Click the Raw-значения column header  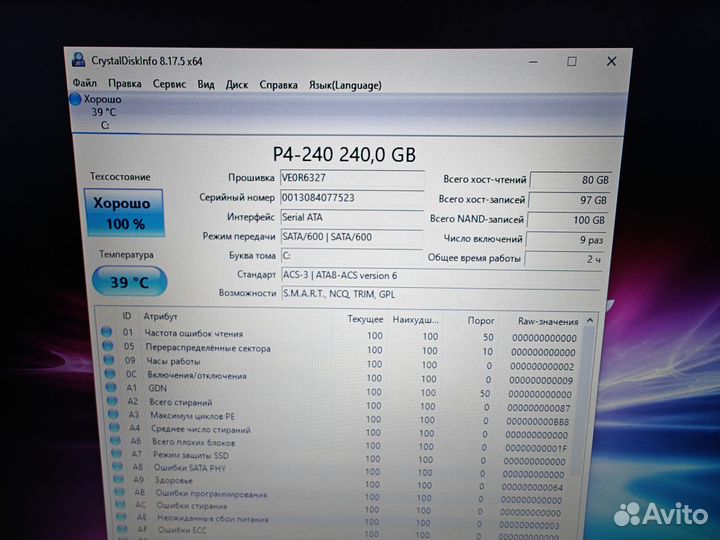click(548, 321)
